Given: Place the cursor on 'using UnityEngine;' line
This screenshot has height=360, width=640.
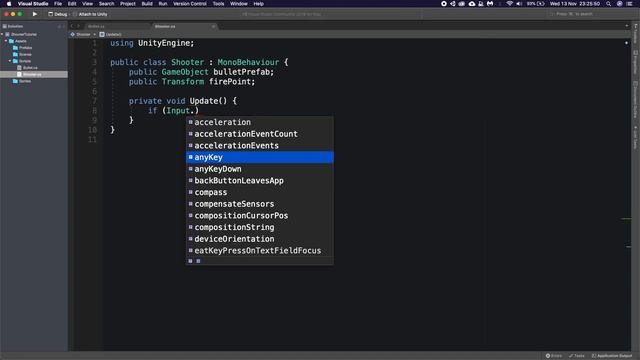Looking at the screenshot, I should click(152, 43).
